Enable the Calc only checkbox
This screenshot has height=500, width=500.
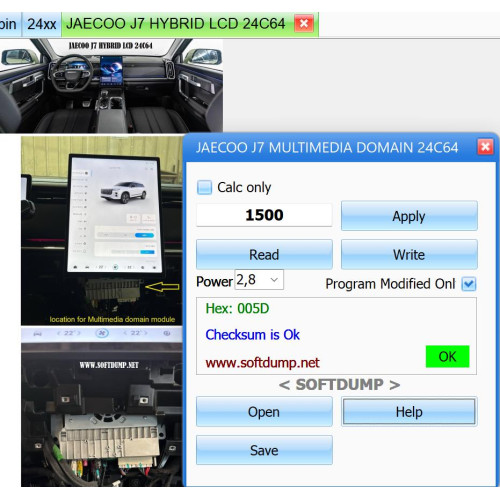(x=204, y=187)
